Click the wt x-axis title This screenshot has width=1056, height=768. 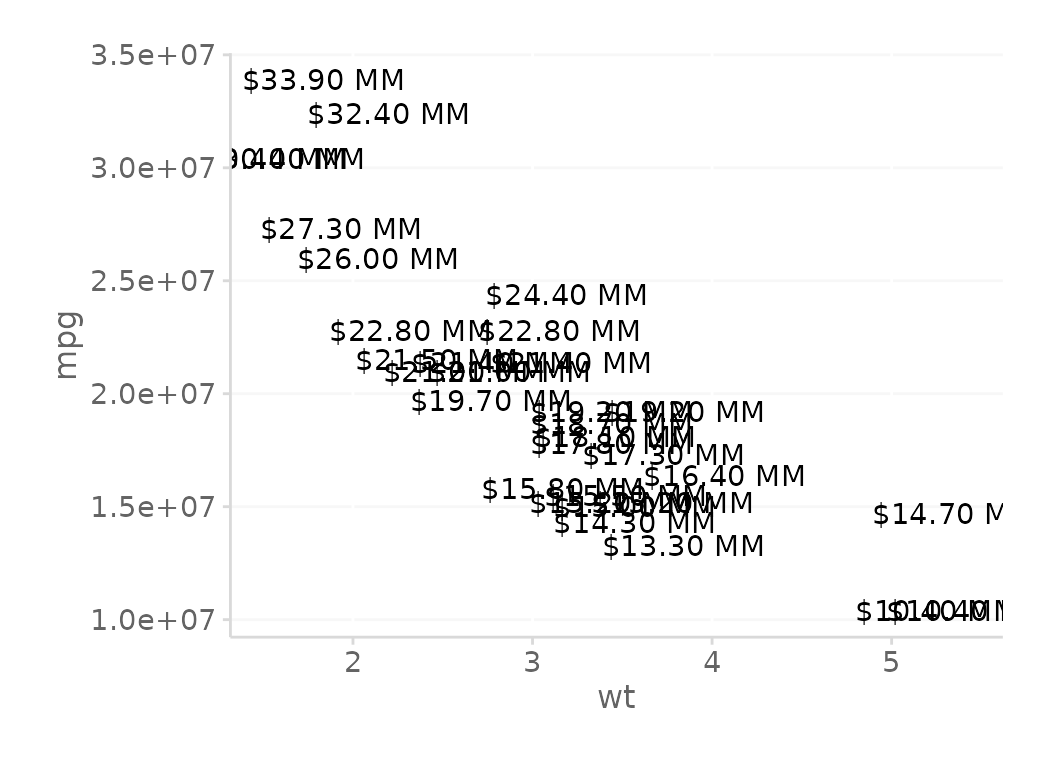616,697
